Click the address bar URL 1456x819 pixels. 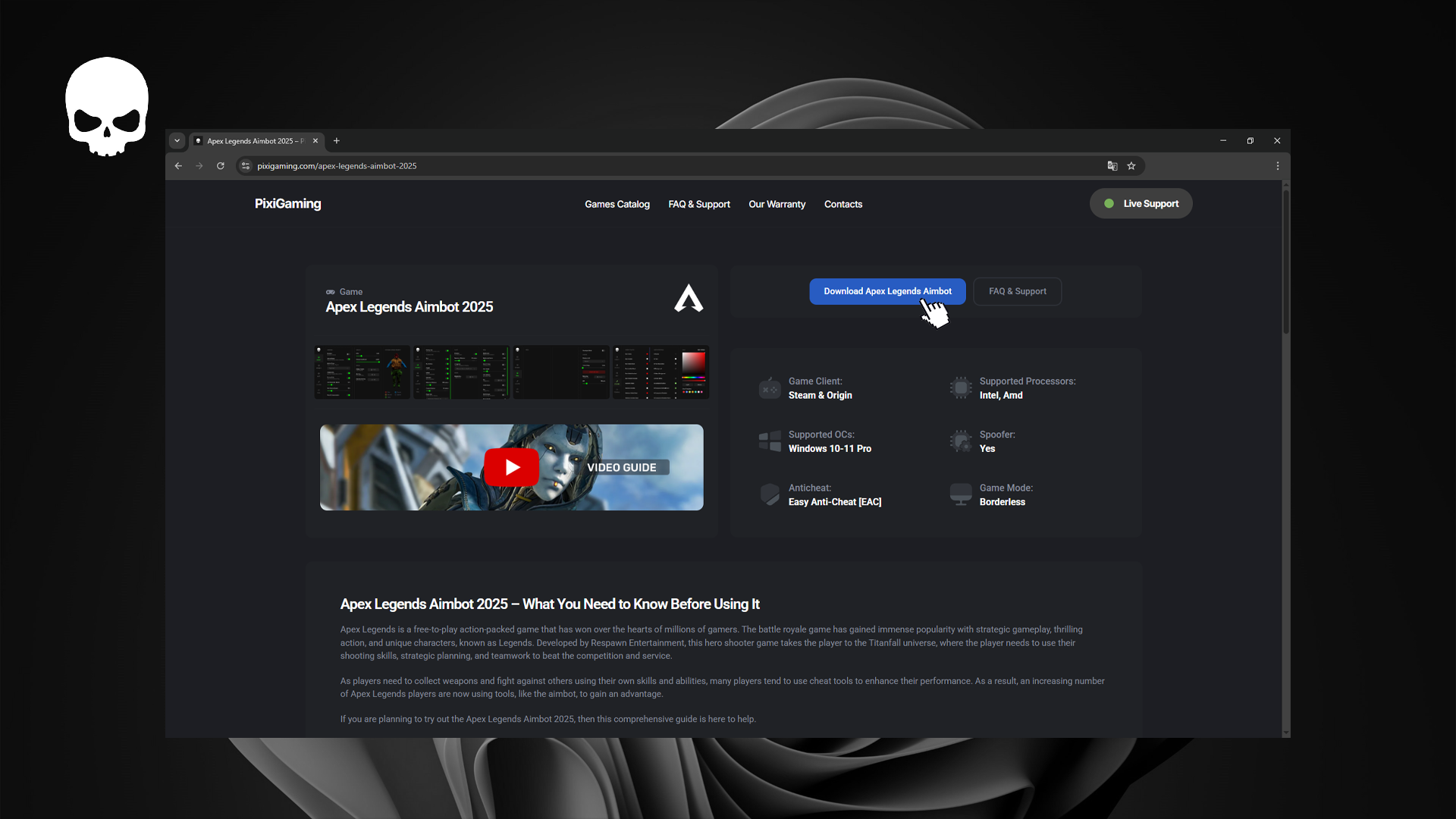(337, 166)
